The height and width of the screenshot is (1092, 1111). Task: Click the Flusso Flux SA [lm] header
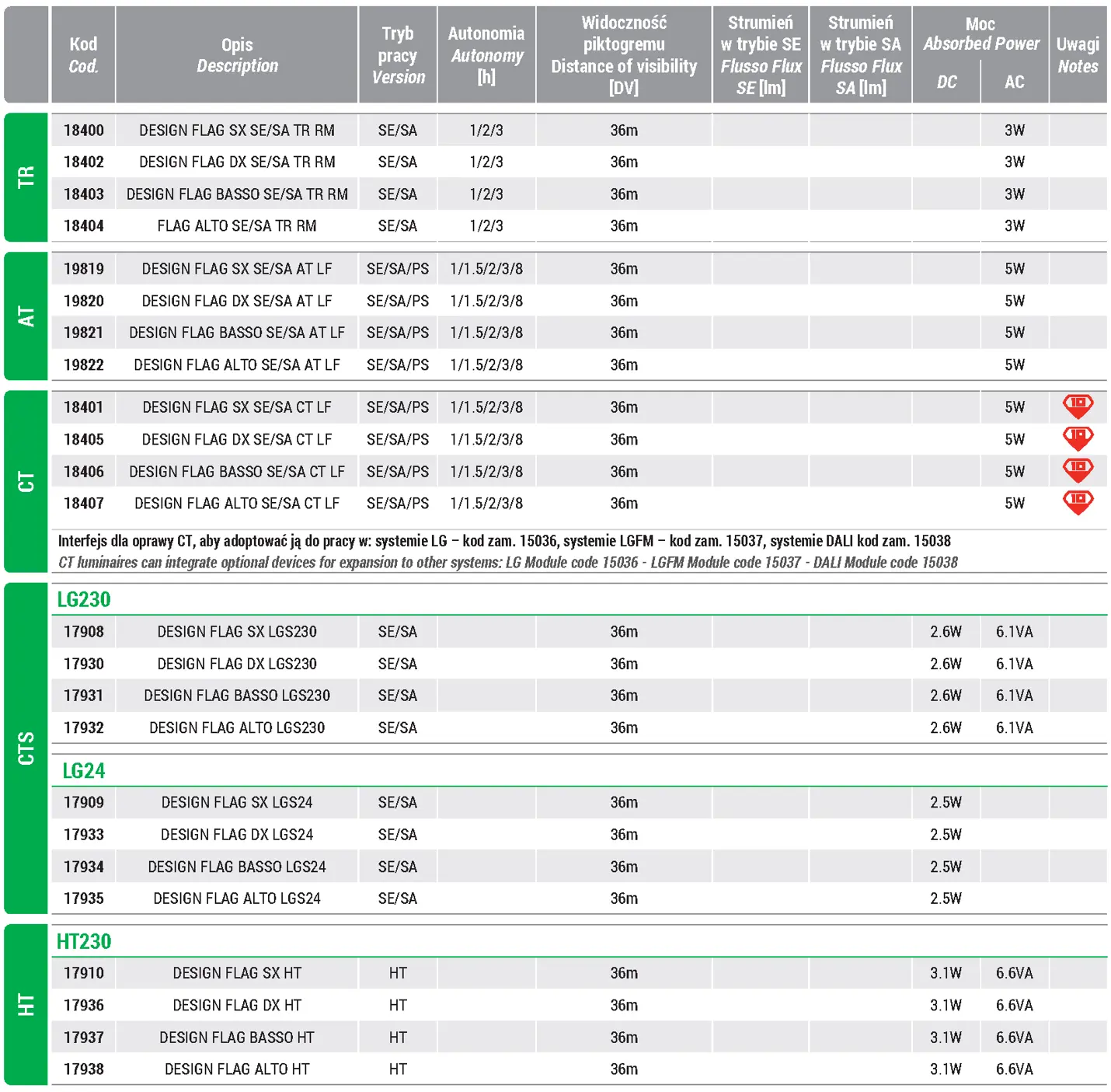(x=861, y=54)
